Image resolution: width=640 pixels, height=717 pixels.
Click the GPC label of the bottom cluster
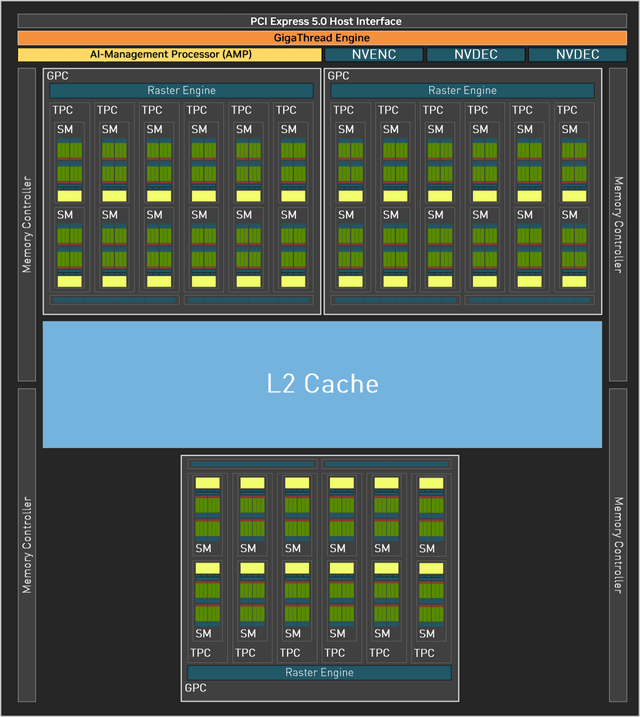tap(196, 688)
